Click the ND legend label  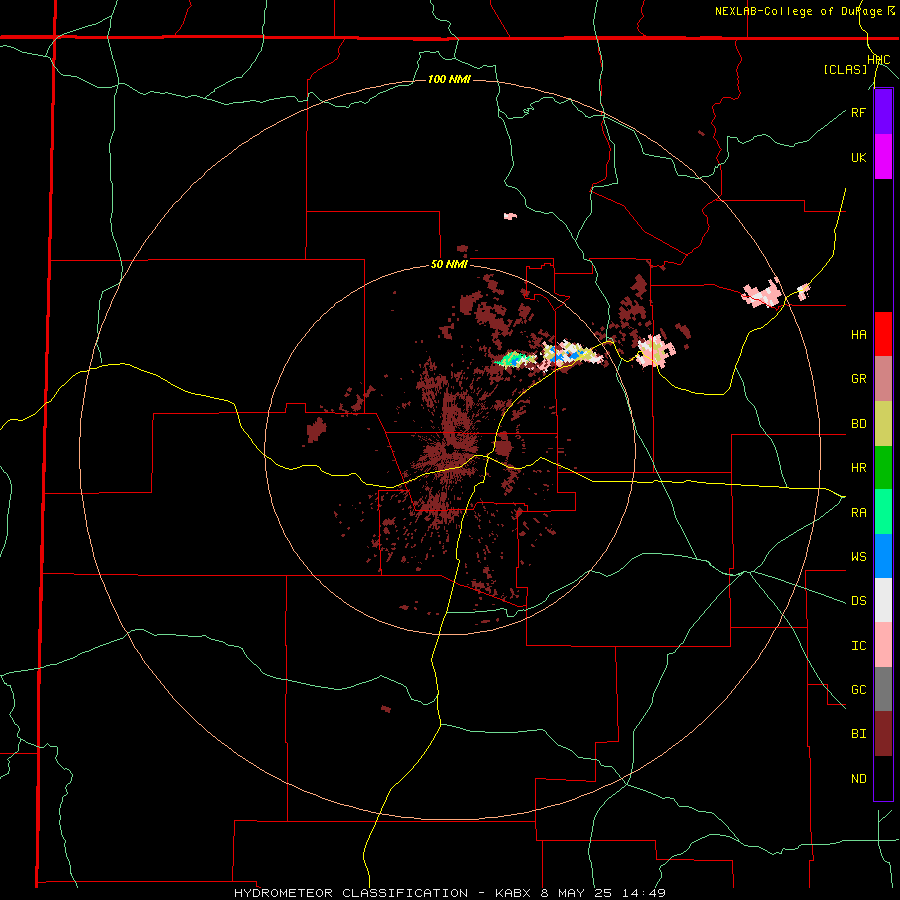pos(858,779)
